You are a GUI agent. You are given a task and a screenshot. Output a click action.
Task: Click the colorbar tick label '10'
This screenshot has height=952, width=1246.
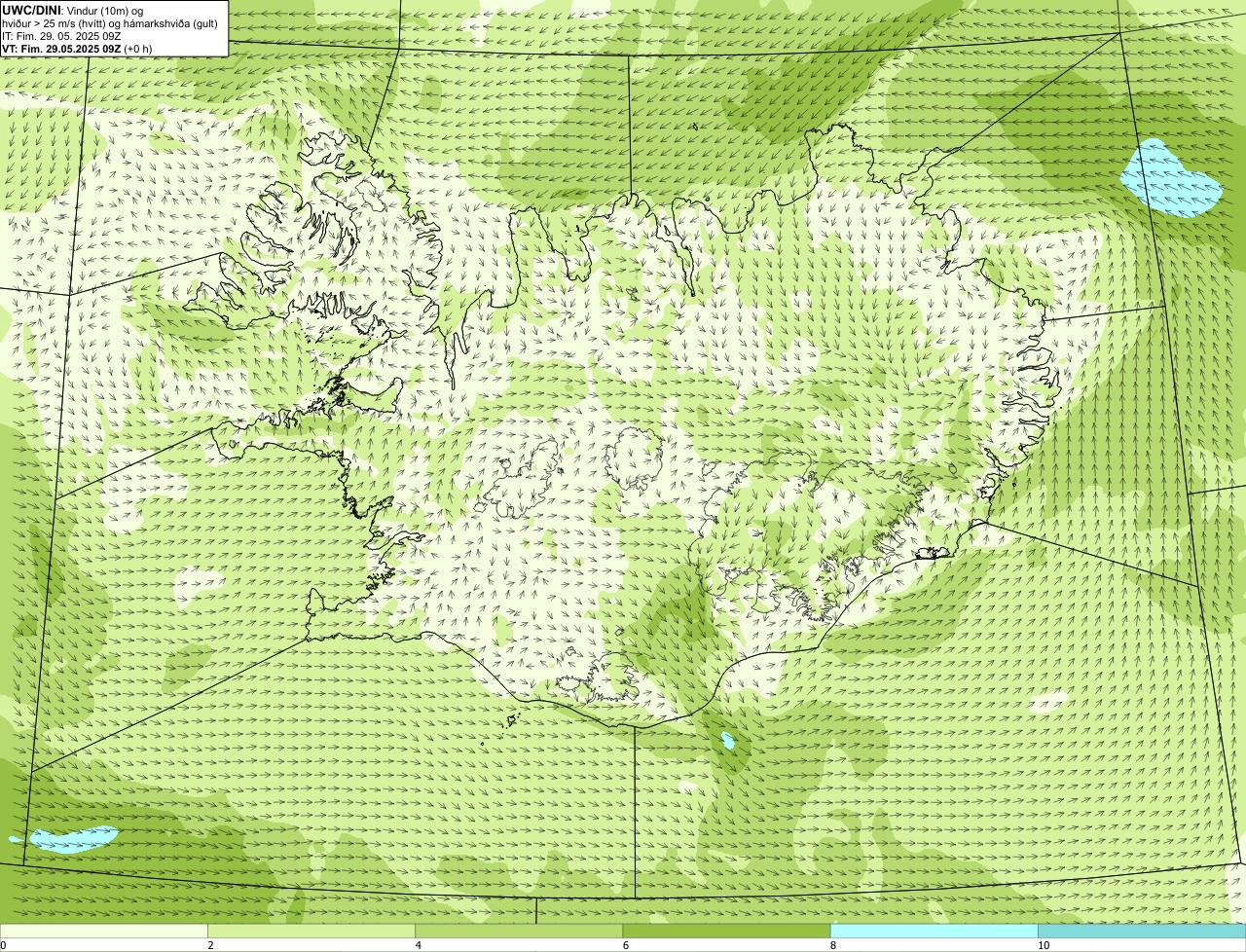pos(1043,945)
